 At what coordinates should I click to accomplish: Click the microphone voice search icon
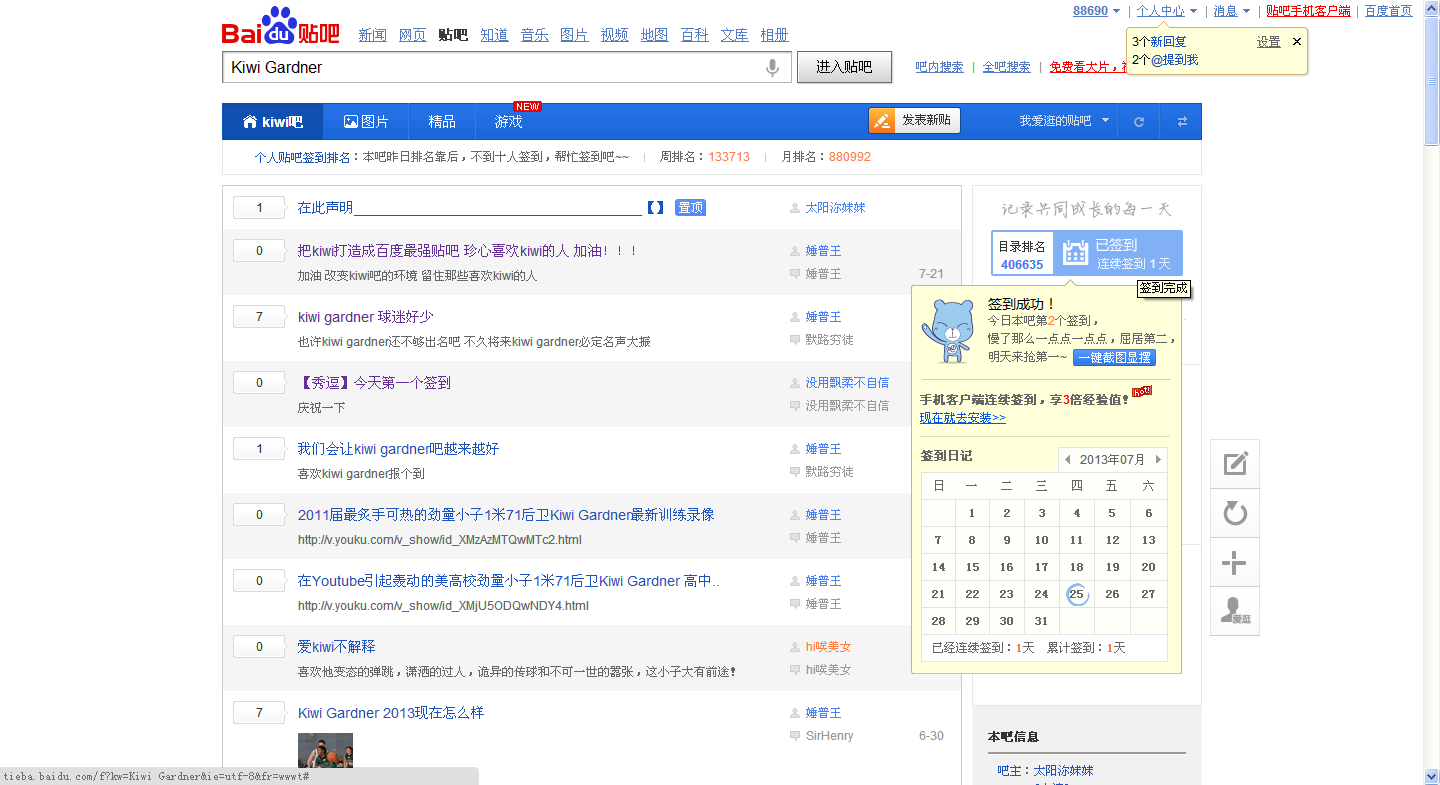point(772,67)
